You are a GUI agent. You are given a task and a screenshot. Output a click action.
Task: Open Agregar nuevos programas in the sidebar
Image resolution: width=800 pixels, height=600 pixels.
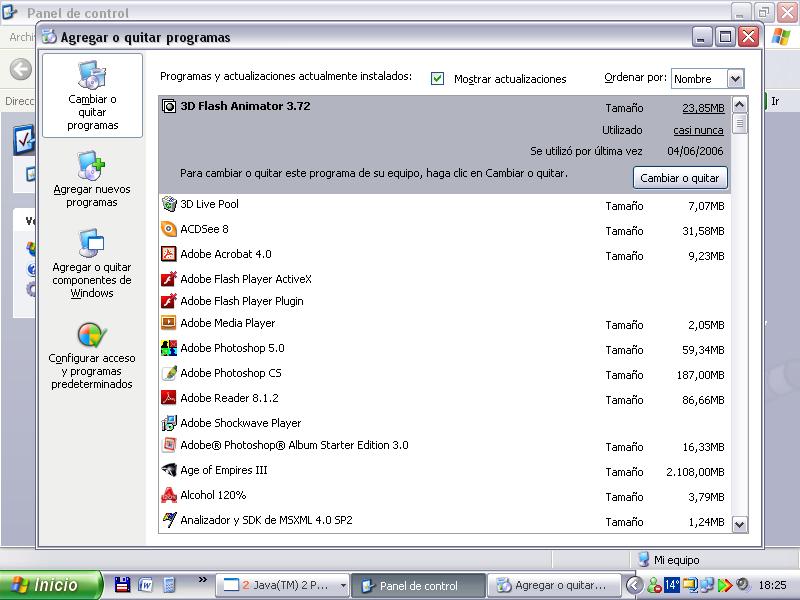point(92,164)
